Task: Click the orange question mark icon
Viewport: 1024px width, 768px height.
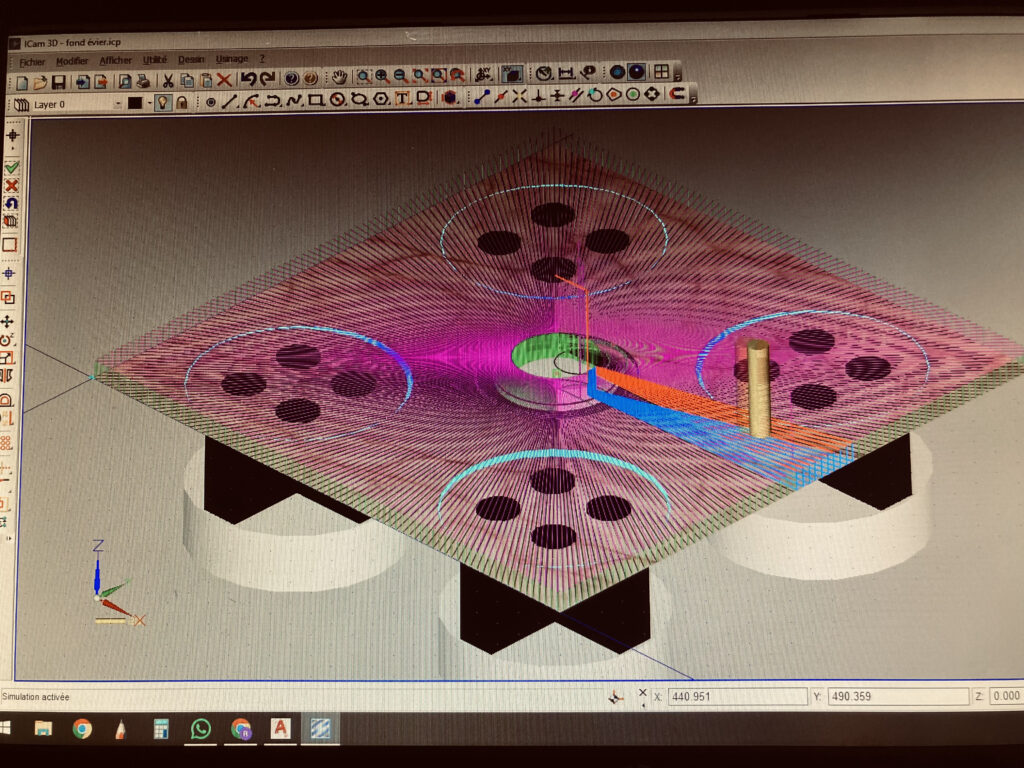Action: click(x=310, y=78)
